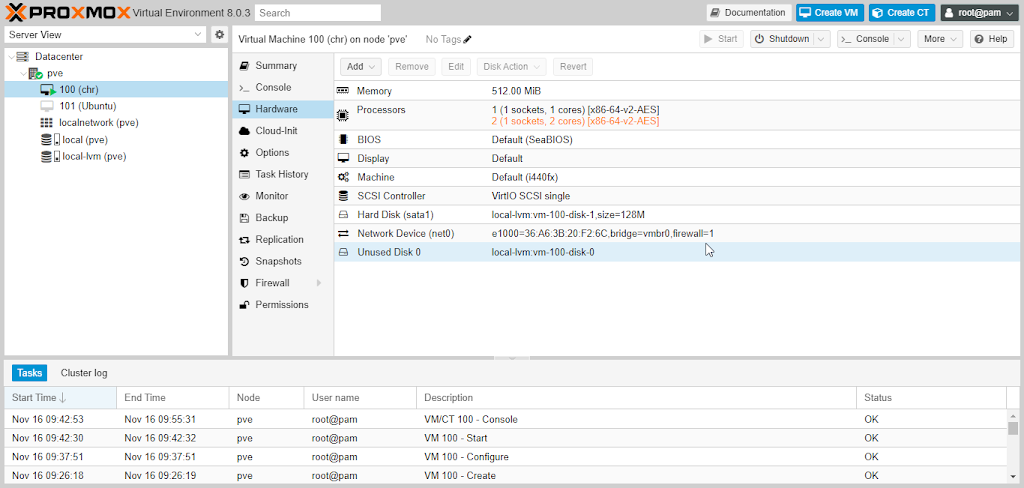Click the Processors row CPU icon

[343, 116]
